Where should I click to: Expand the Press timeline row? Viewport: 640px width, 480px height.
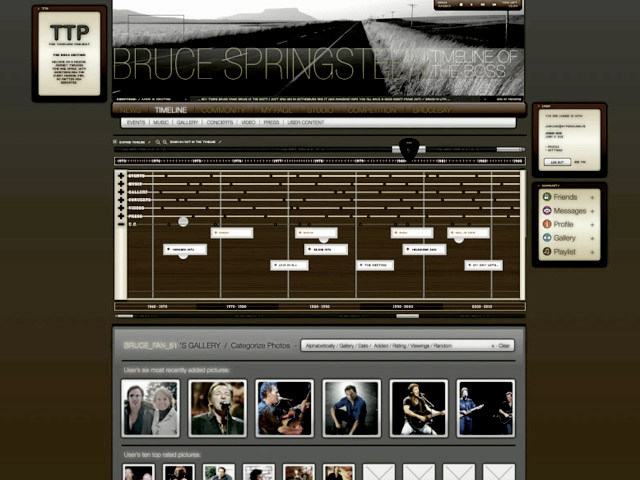point(121,216)
